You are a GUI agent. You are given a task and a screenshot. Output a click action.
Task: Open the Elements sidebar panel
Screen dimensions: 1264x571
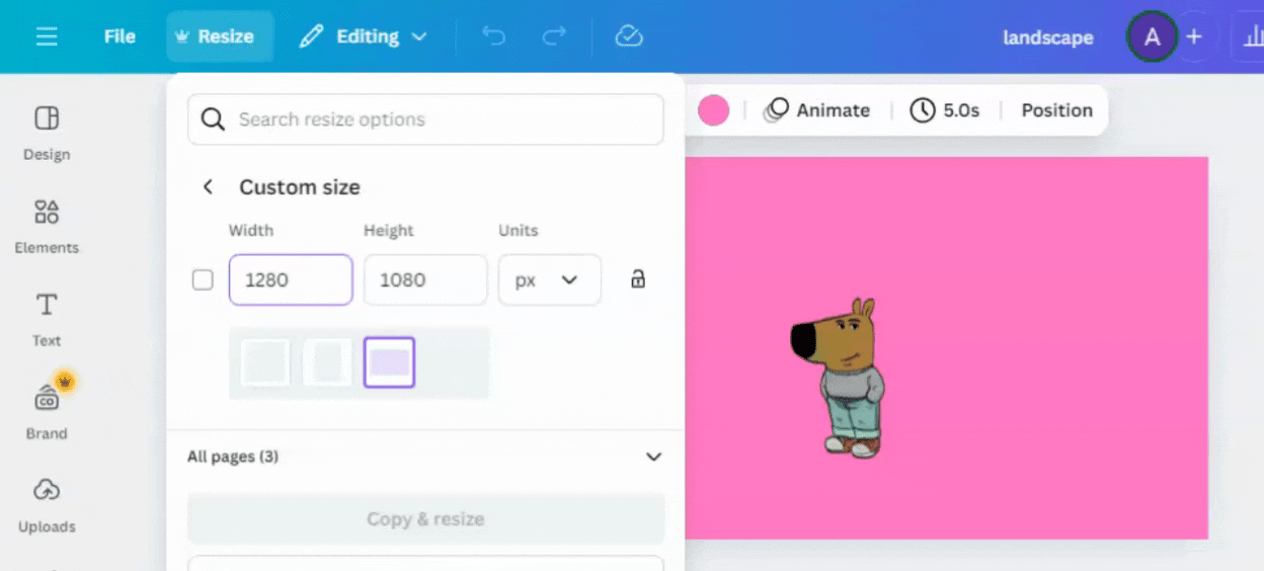click(47, 226)
